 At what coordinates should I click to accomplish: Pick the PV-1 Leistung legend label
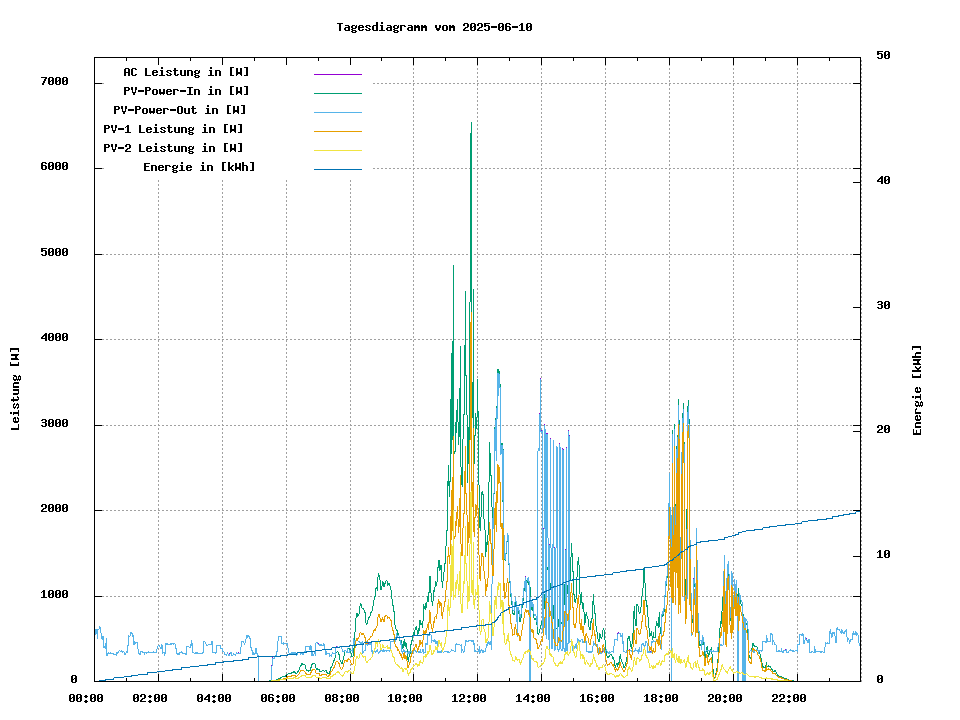(173, 129)
